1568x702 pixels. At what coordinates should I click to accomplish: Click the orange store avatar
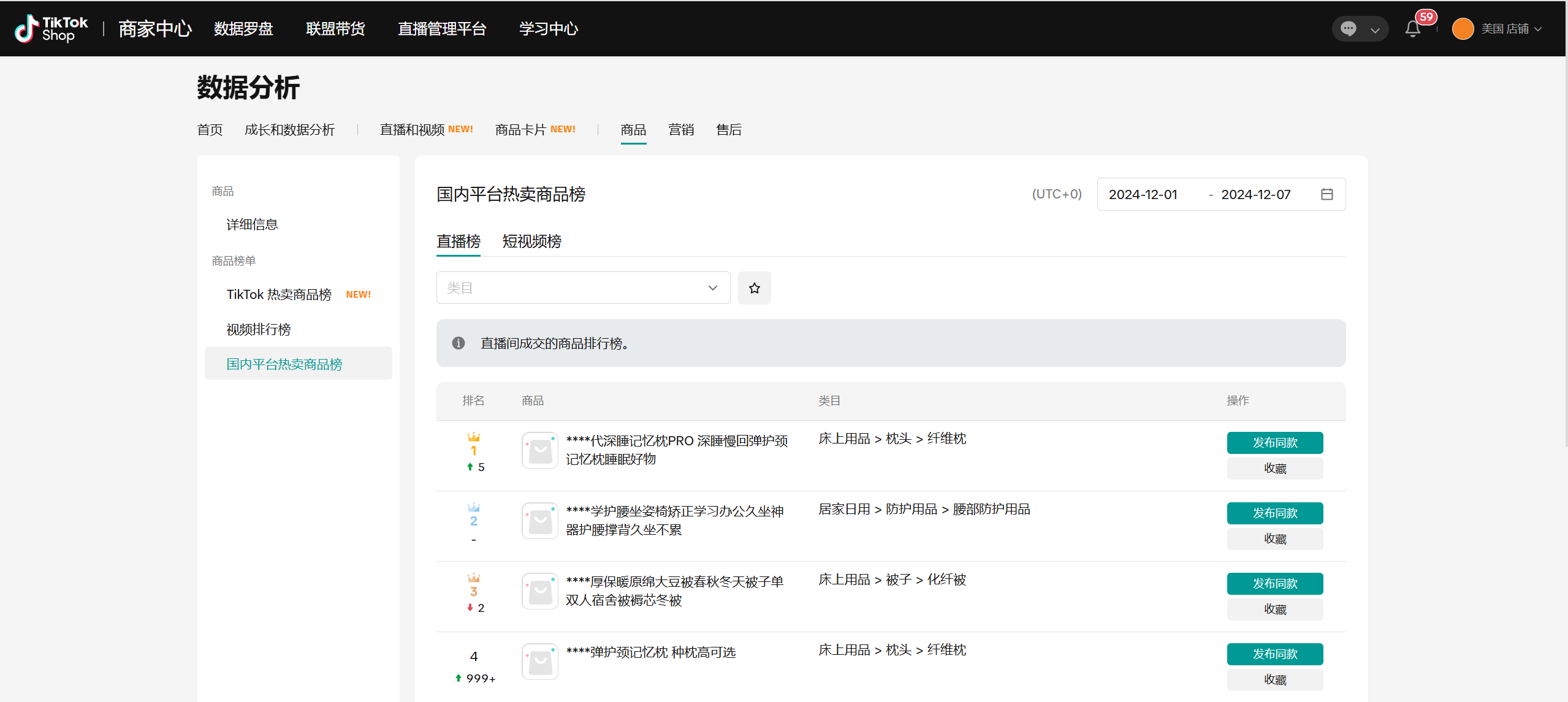tap(1463, 29)
